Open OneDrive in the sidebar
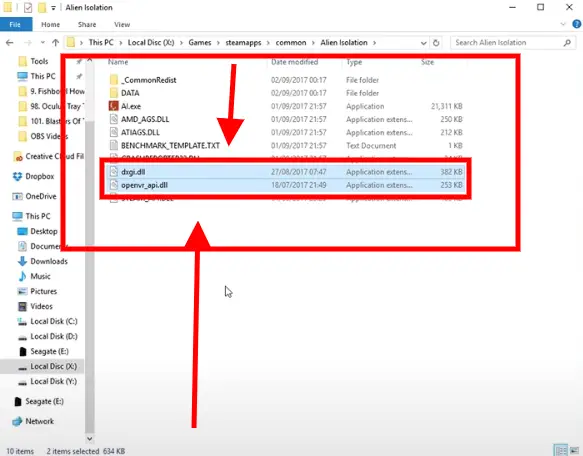Screen dimensions: 583x456 (x=41, y=196)
